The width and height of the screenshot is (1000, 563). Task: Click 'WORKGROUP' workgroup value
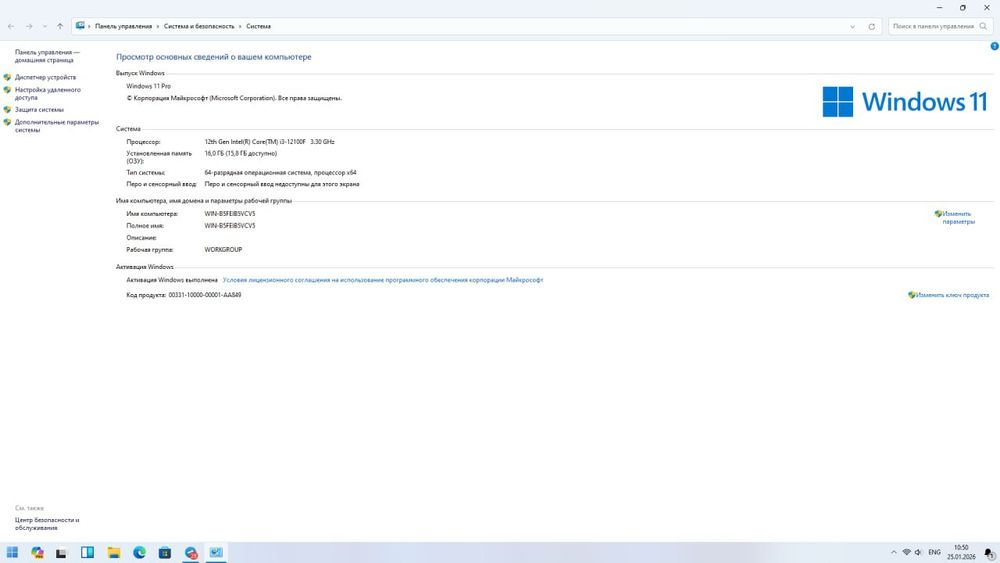tap(223, 250)
